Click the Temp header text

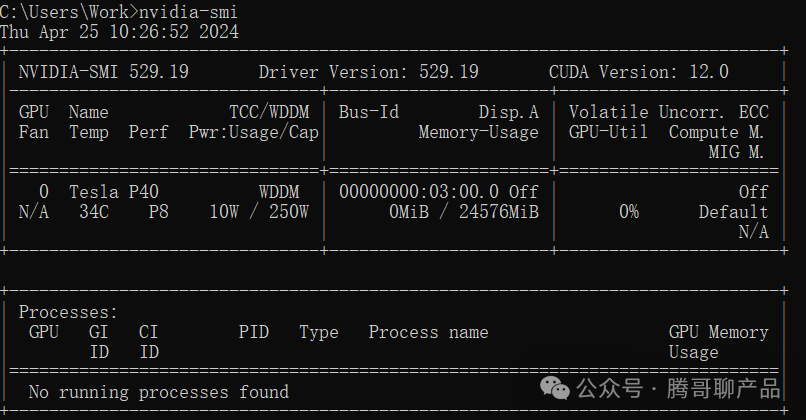click(x=89, y=132)
